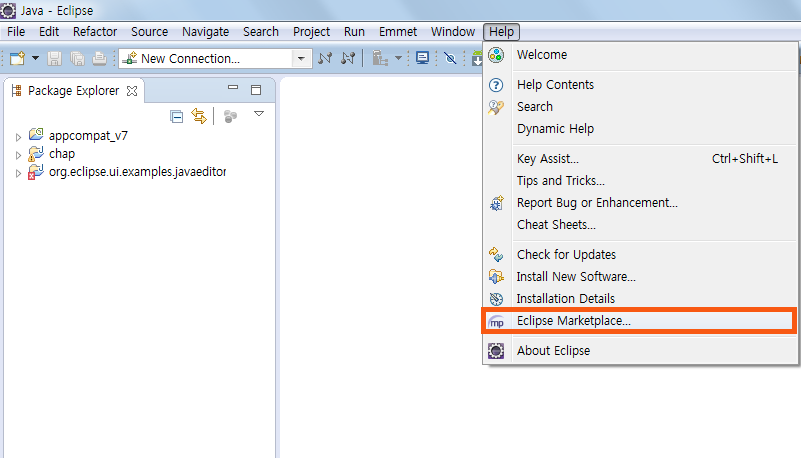Open the File menu

(x=16, y=32)
